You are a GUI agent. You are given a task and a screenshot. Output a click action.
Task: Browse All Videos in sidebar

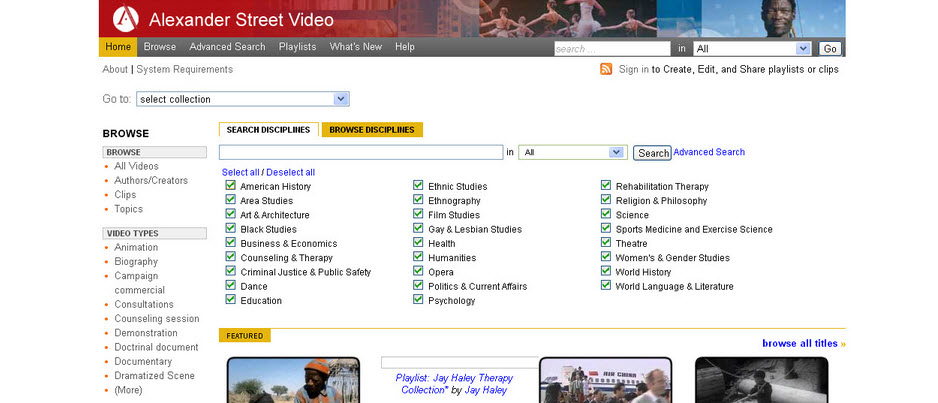(136, 166)
